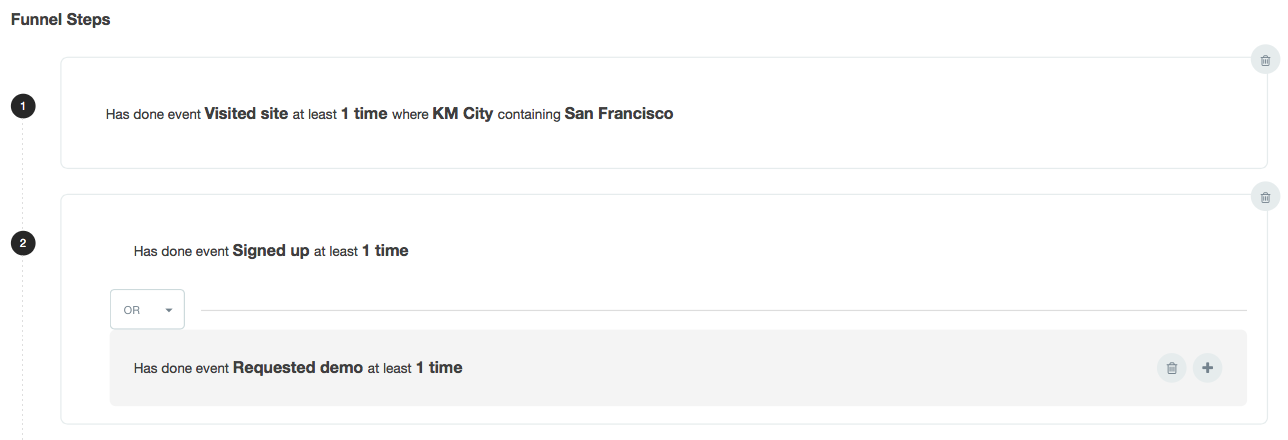Image resolution: width=1288 pixels, height=440 pixels.
Task: Remove the Requested demo condition
Action: tap(1172, 368)
